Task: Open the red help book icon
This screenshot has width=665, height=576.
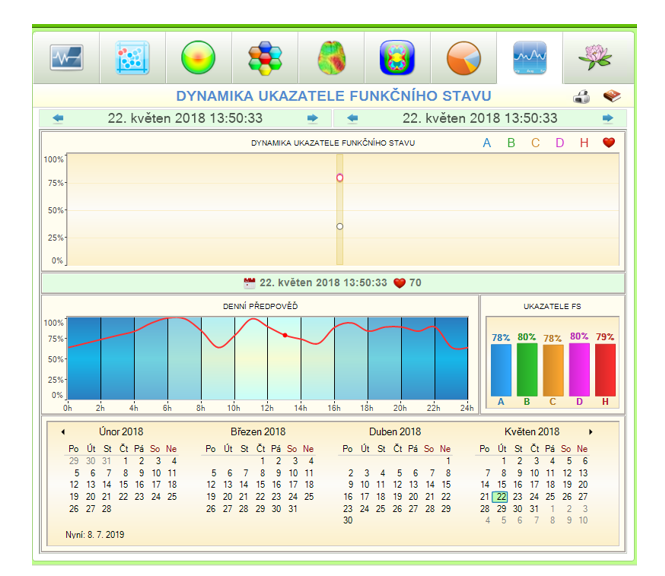Action: pos(612,96)
